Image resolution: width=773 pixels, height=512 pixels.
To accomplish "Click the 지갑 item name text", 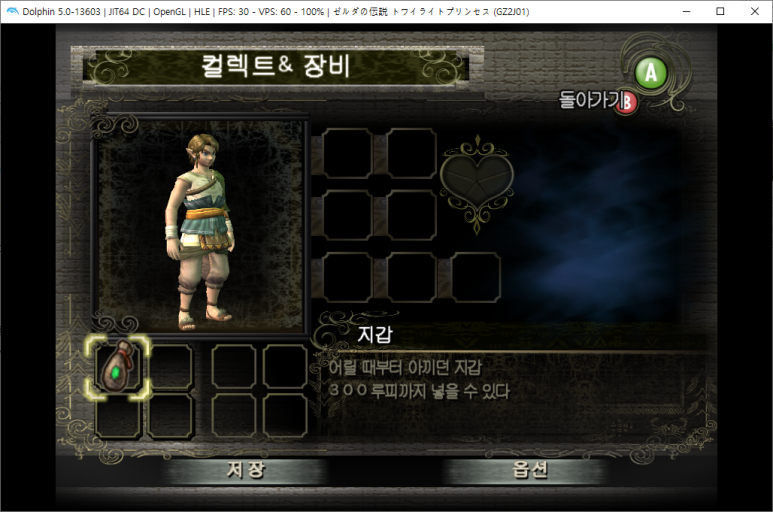I will (x=375, y=335).
